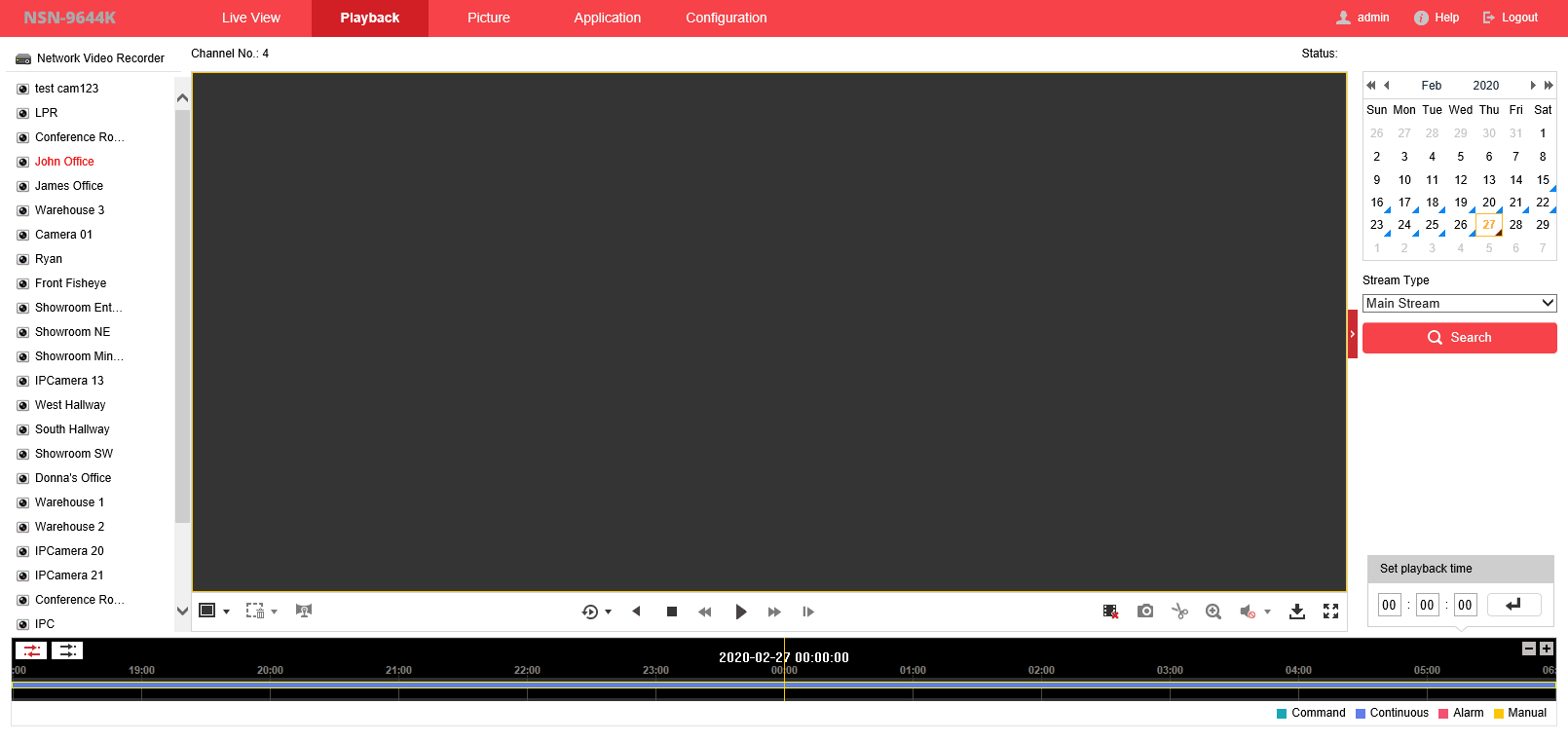
Task: Open the Playback tab
Action: pyautogui.click(x=370, y=18)
